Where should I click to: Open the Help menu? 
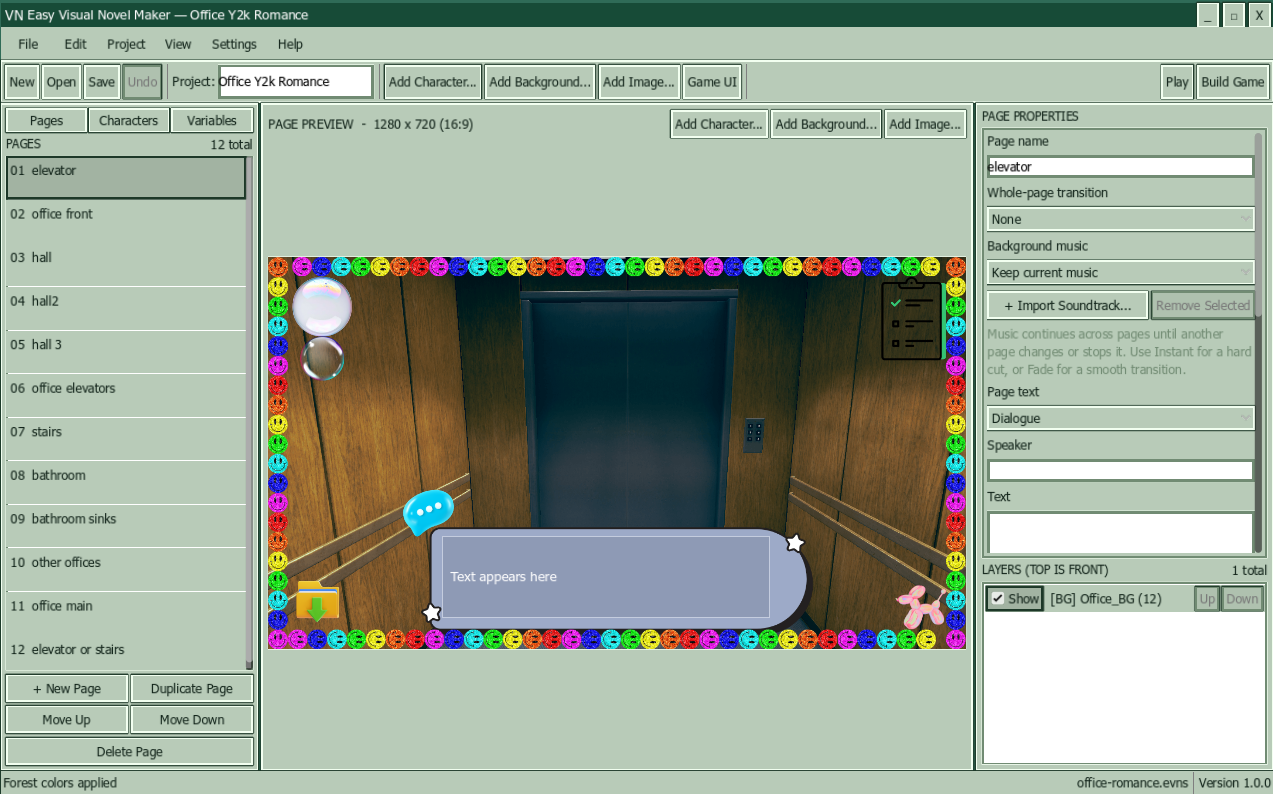click(x=290, y=44)
